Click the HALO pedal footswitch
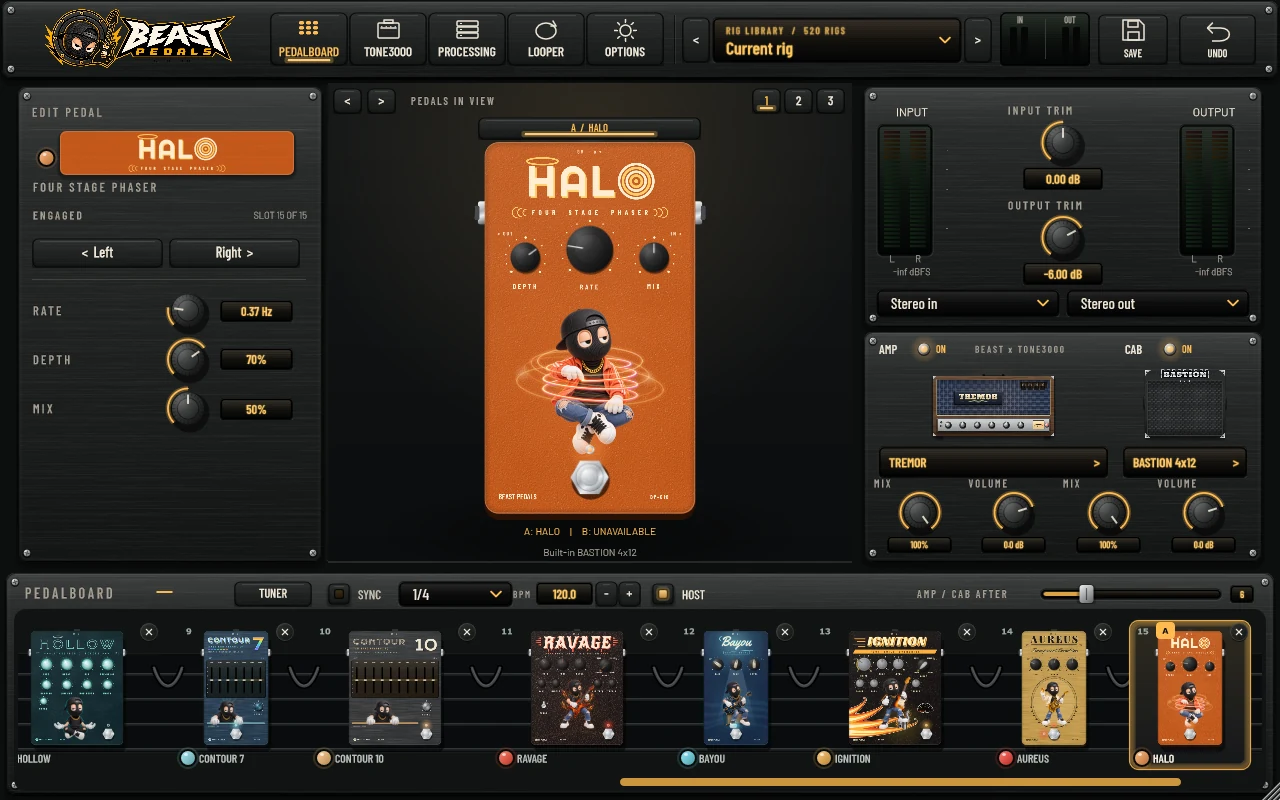Image resolution: width=1280 pixels, height=800 pixels. click(589, 479)
